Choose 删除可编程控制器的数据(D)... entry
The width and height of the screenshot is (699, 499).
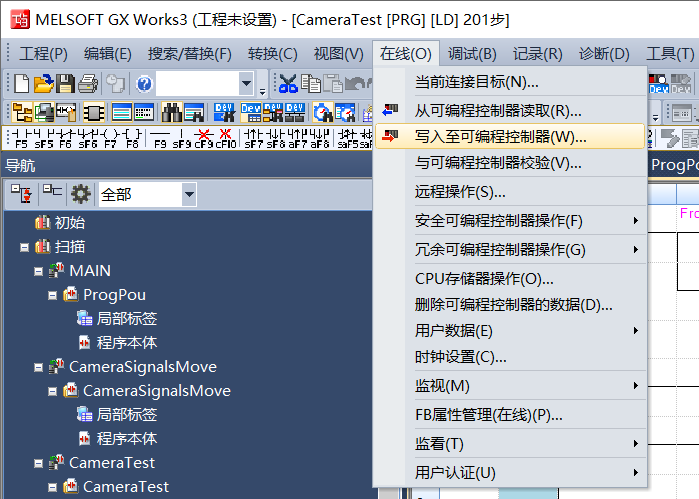(x=510, y=305)
